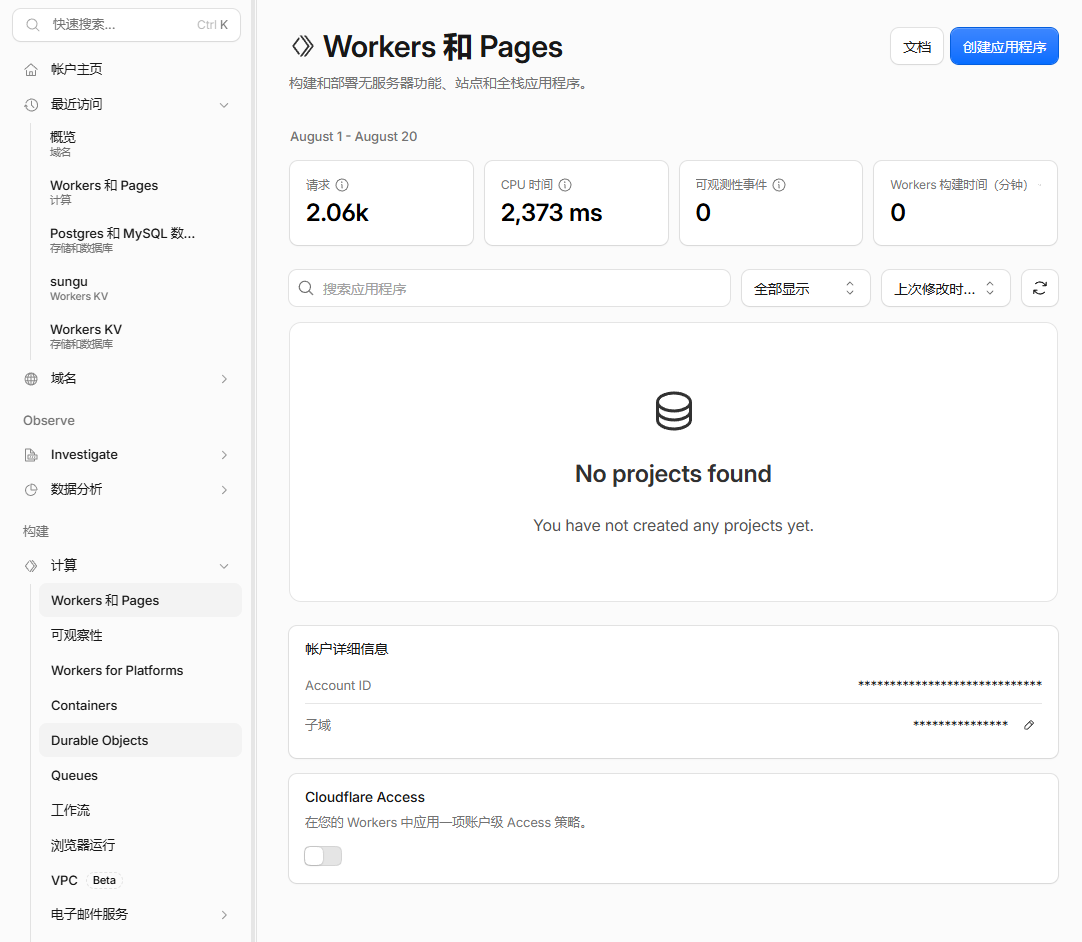The height and width of the screenshot is (942, 1082).
Task: Click the masked Account ID value
Action: (950, 685)
